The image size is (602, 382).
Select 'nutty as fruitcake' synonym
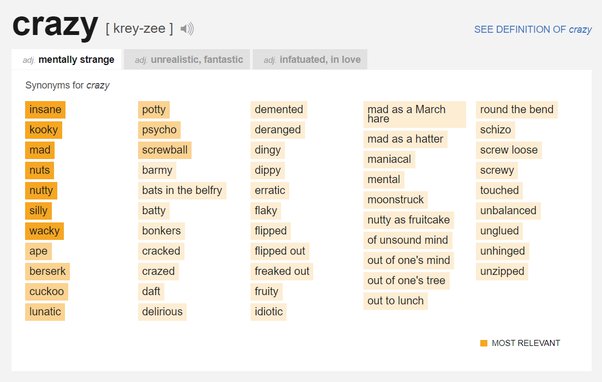click(x=408, y=220)
